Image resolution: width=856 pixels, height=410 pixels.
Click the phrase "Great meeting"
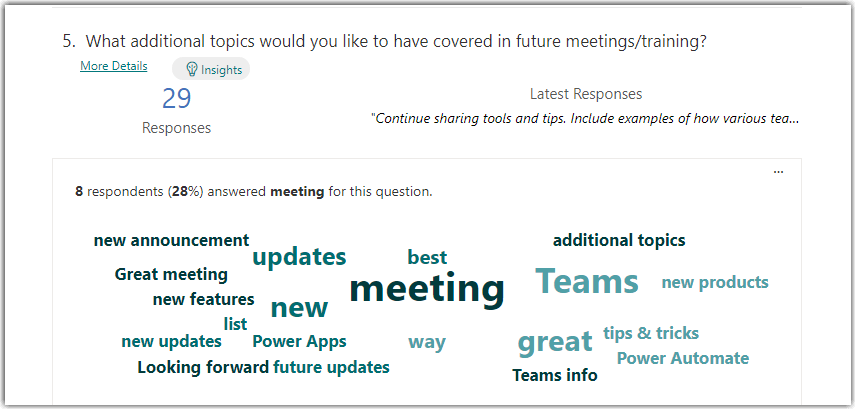point(171,274)
